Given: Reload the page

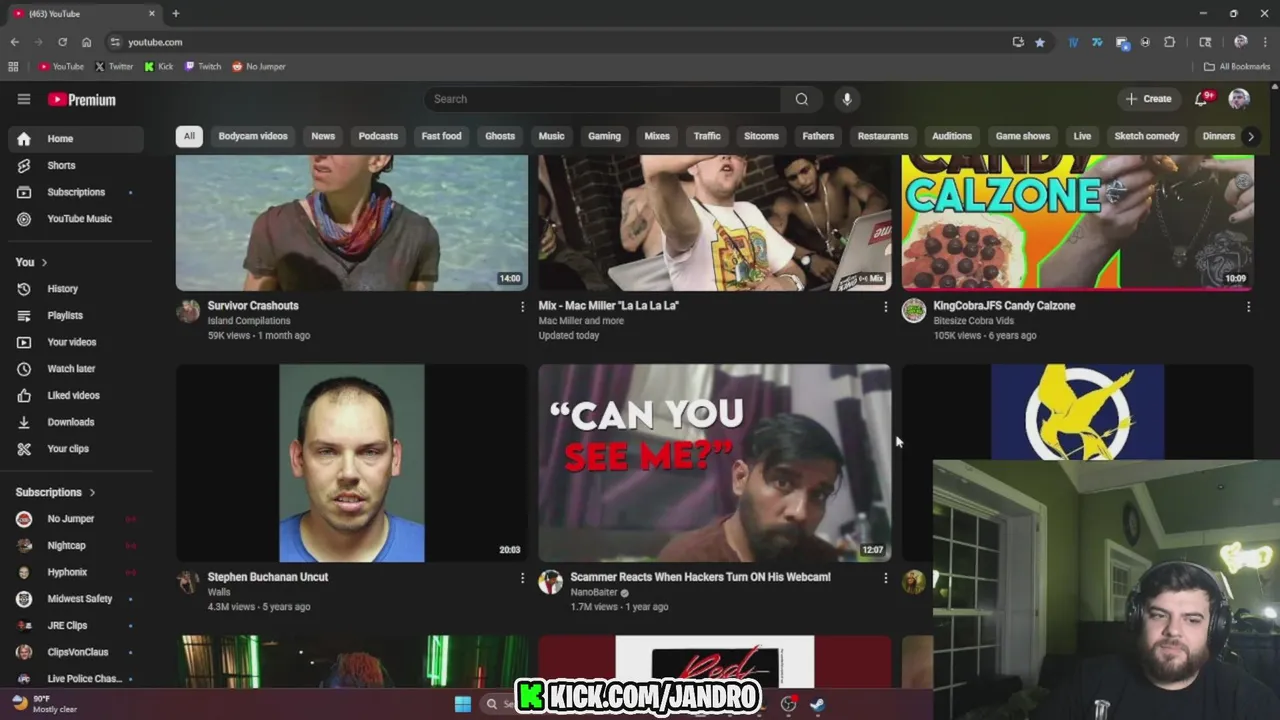Looking at the screenshot, I should (x=62, y=42).
